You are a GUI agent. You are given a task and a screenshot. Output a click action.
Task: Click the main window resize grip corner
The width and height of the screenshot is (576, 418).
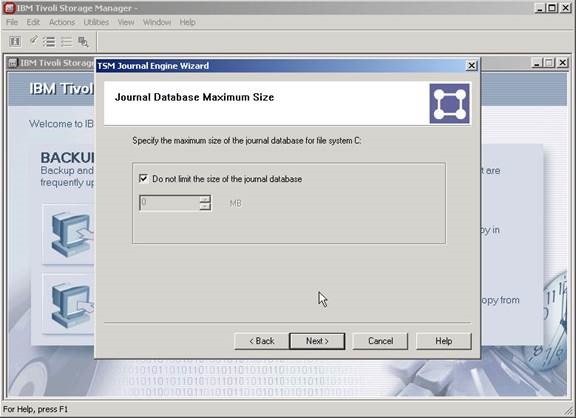coord(568,412)
